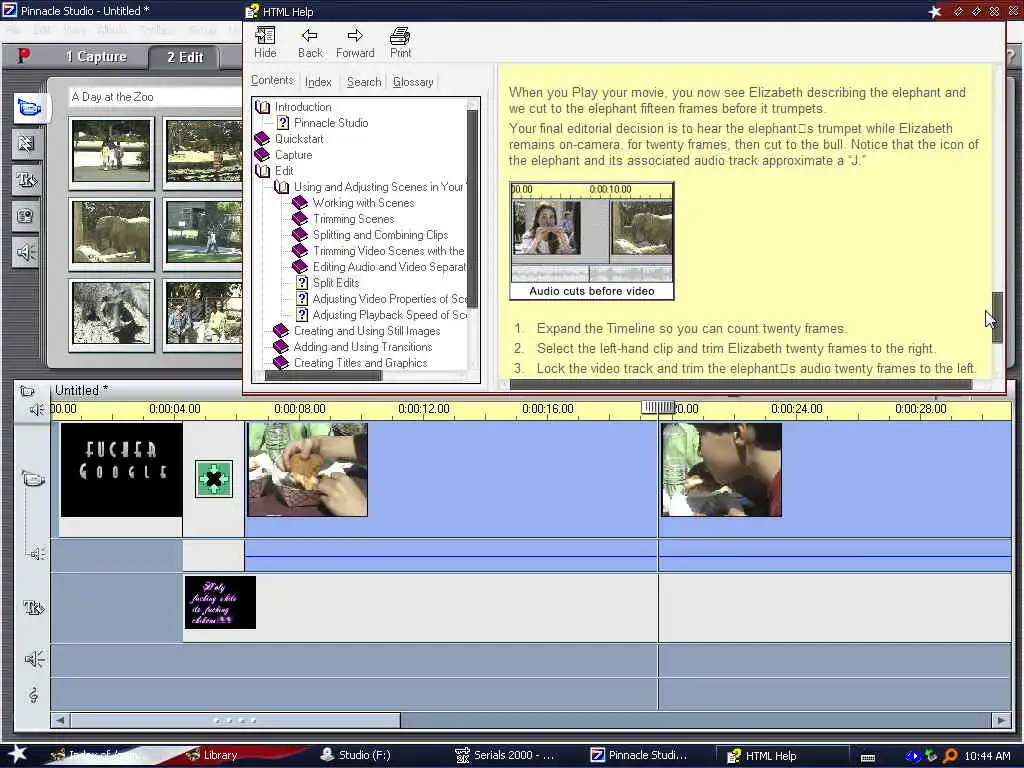Switch to Pinnacle Studio taskbar button
Image resolution: width=1024 pixels, height=768 pixels.
[639, 755]
